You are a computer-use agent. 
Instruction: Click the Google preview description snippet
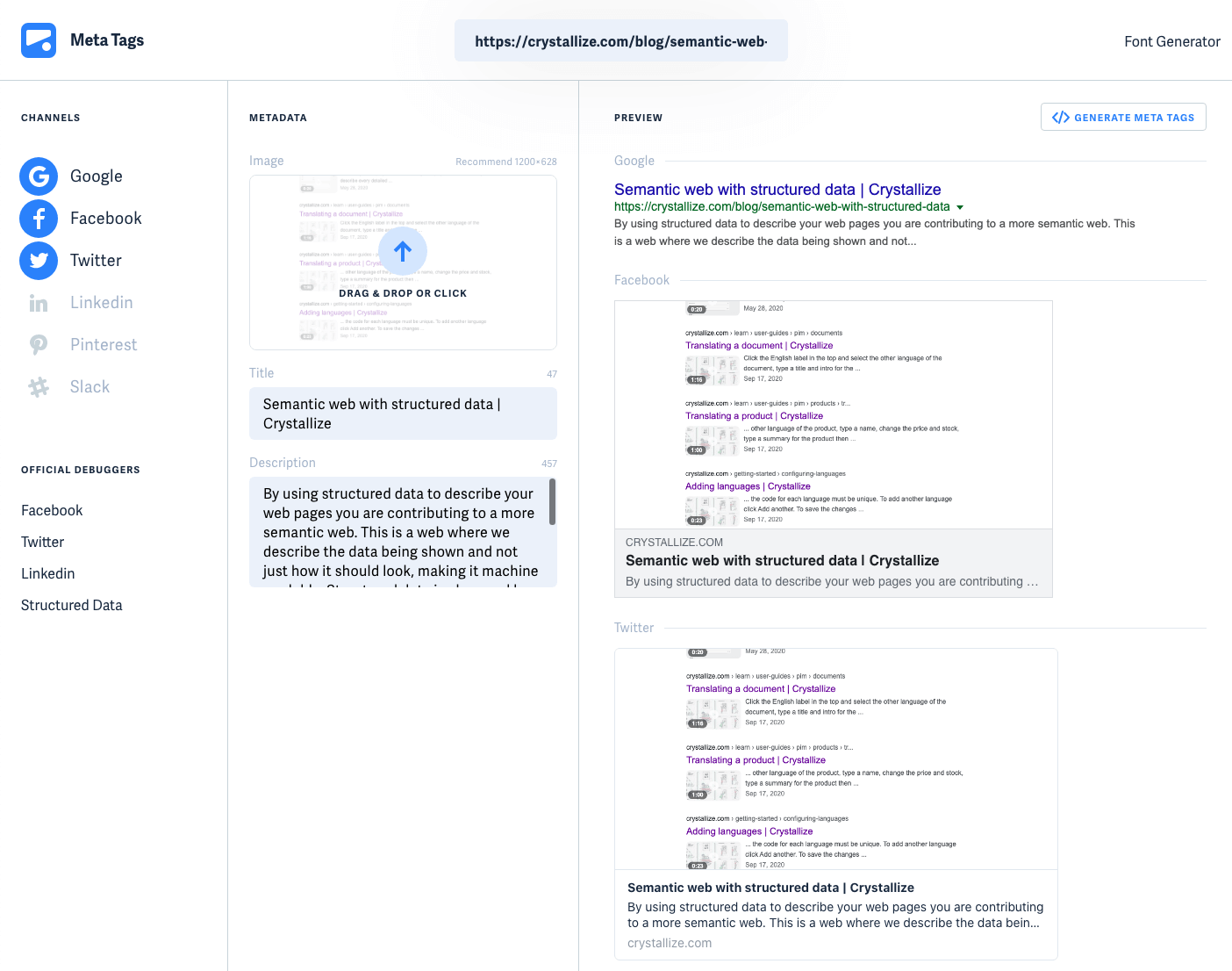tap(875, 233)
